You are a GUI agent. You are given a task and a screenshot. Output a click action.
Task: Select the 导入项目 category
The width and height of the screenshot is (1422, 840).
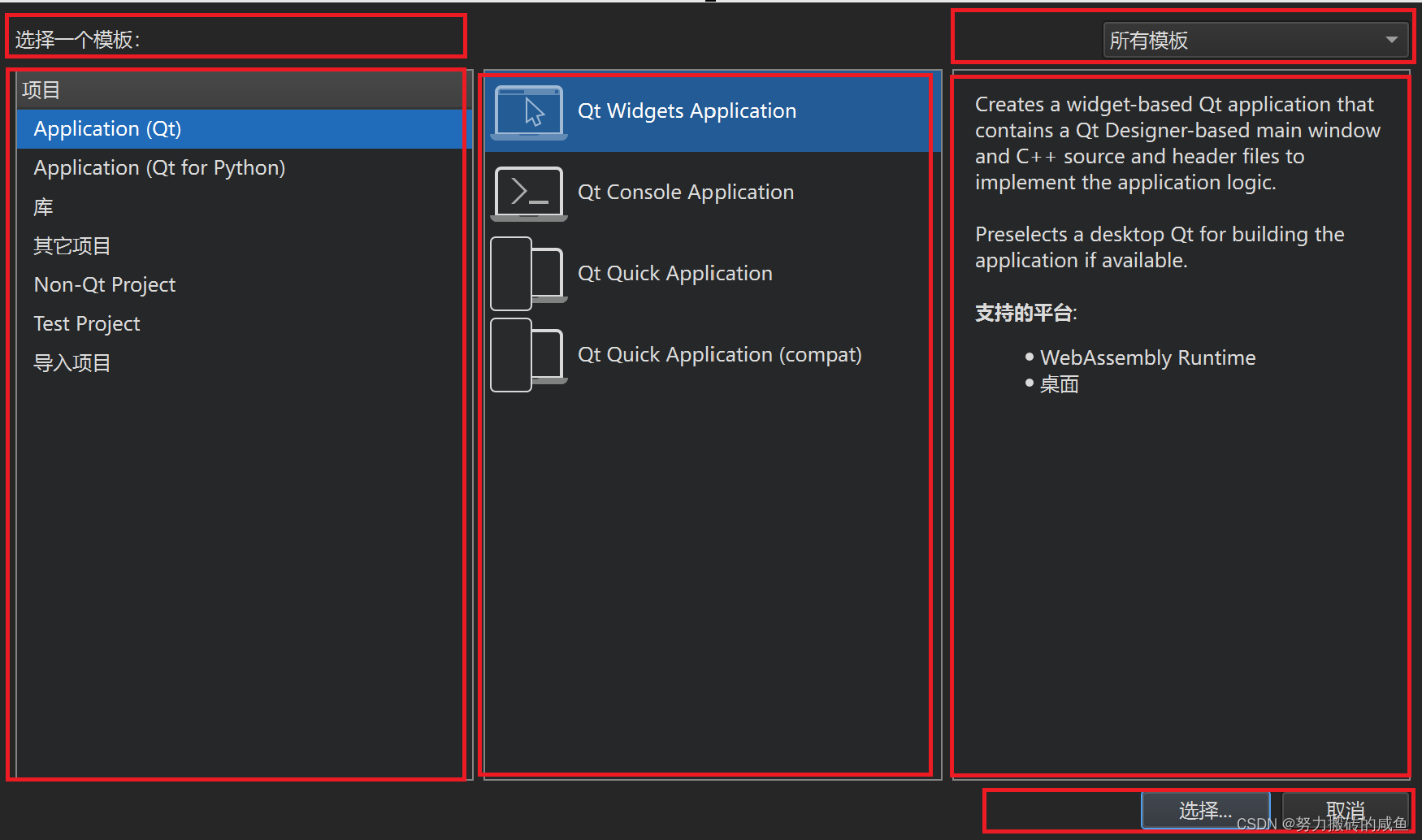[244, 363]
